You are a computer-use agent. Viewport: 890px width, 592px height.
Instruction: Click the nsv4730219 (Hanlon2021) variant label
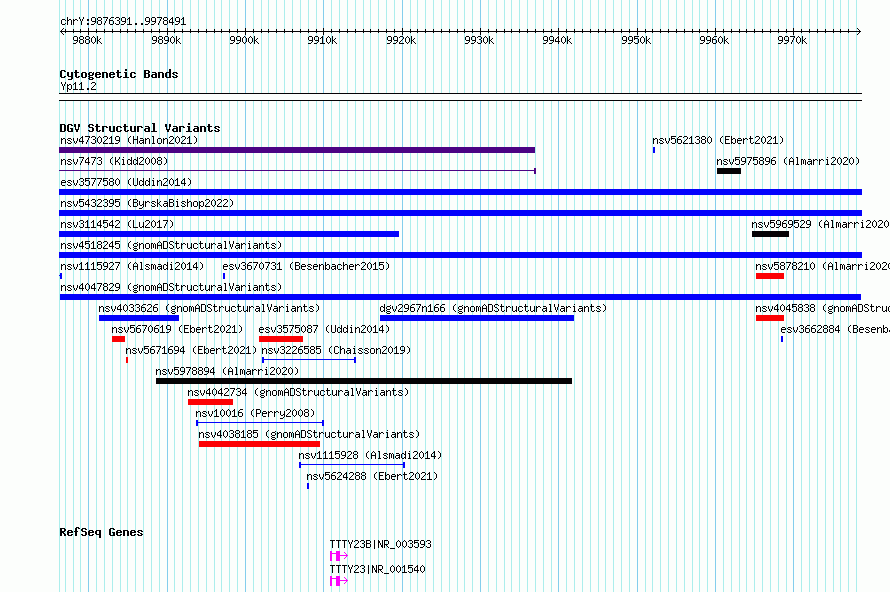pyautogui.click(x=129, y=140)
